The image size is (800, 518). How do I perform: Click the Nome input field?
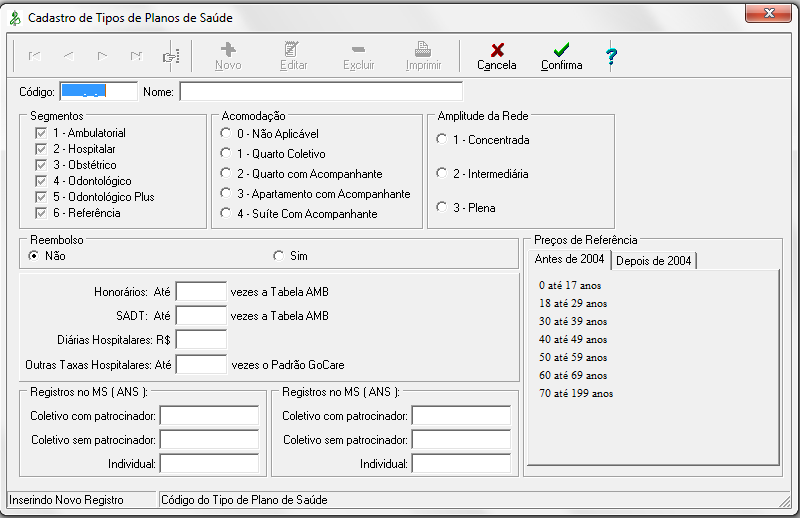[321, 92]
